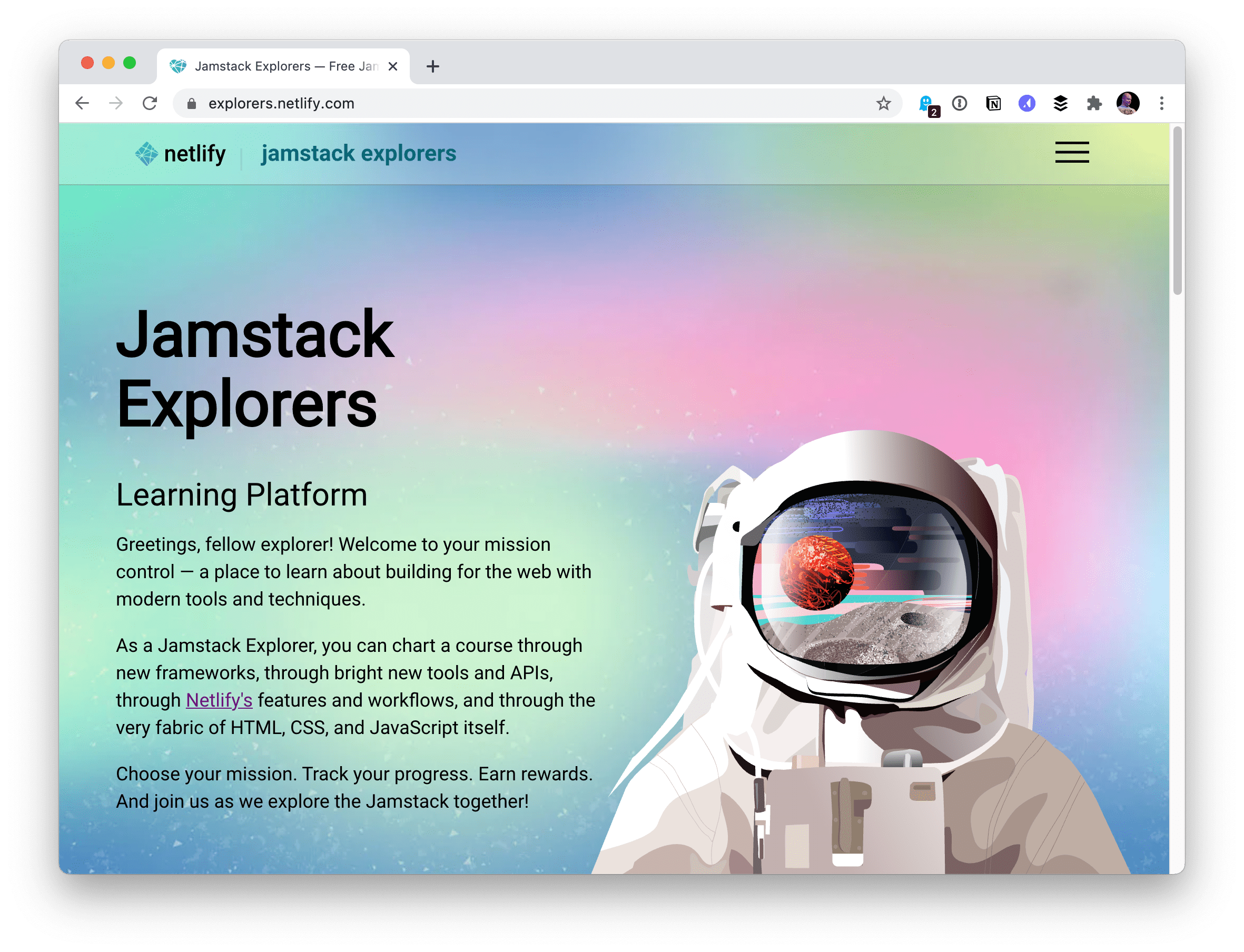Open the Notion web clipper extension

pos(993,103)
